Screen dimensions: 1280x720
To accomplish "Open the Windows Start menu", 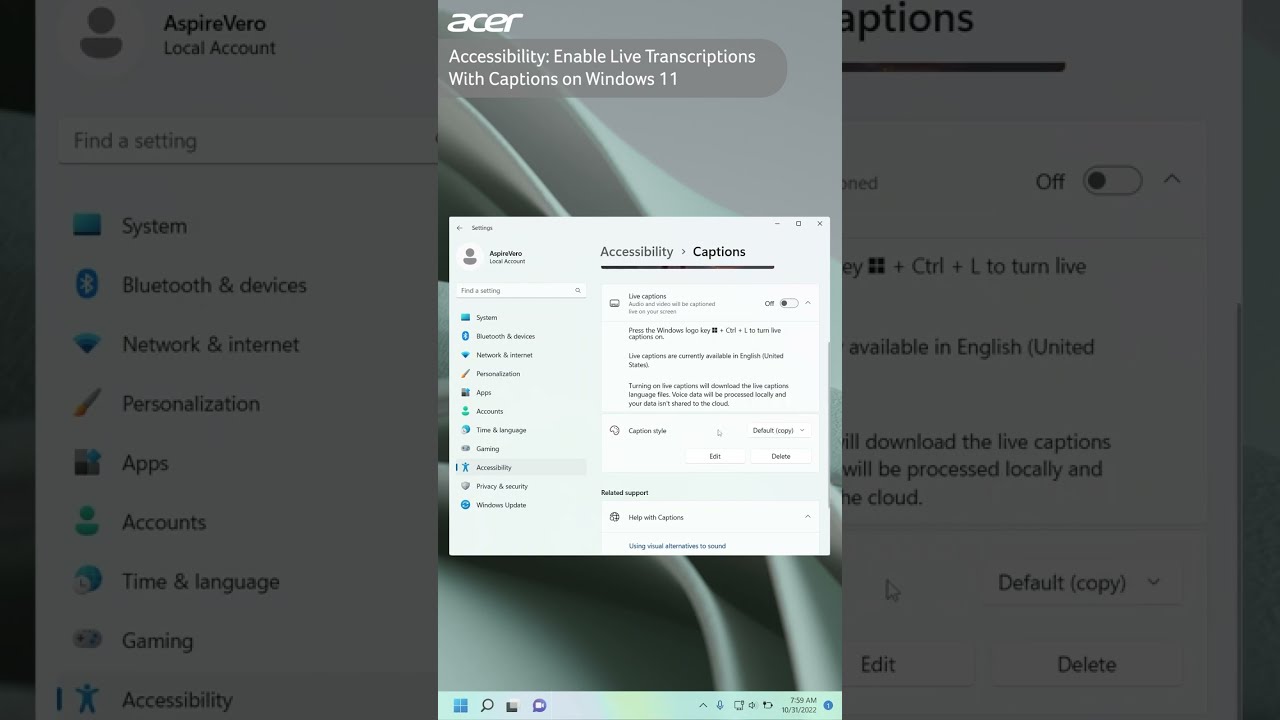I will pyautogui.click(x=461, y=706).
